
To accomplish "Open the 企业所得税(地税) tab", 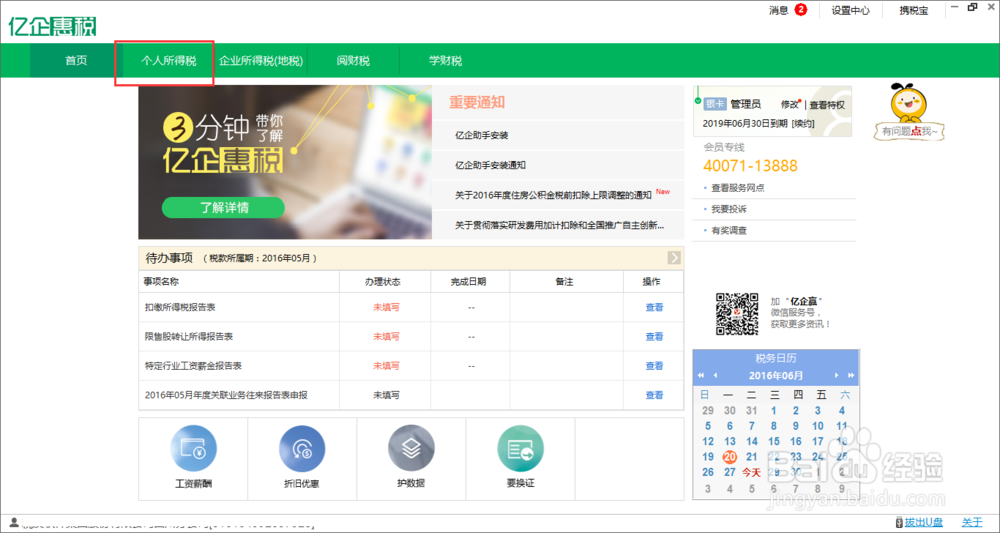I will coord(261,61).
